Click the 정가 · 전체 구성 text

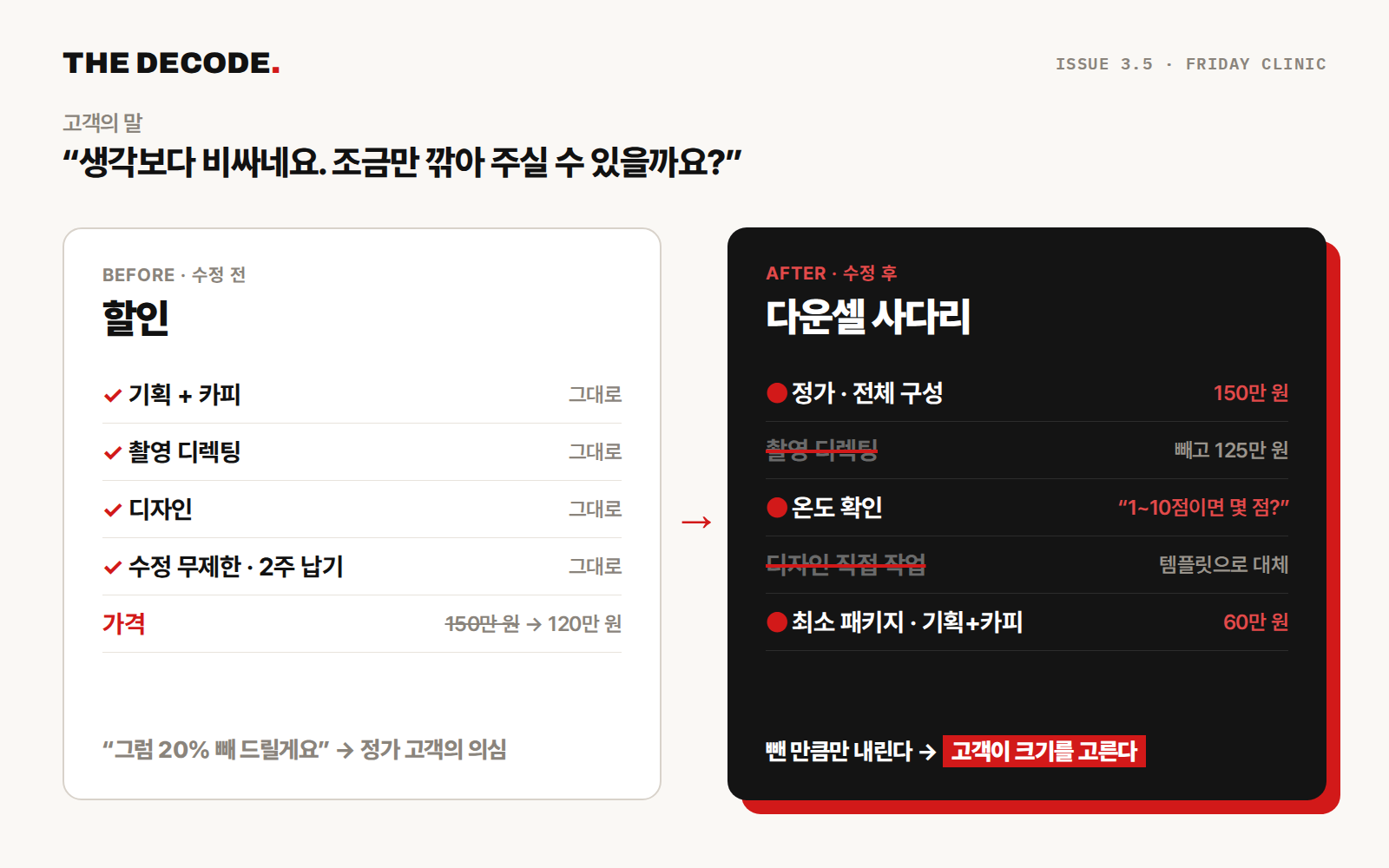[x=867, y=393]
